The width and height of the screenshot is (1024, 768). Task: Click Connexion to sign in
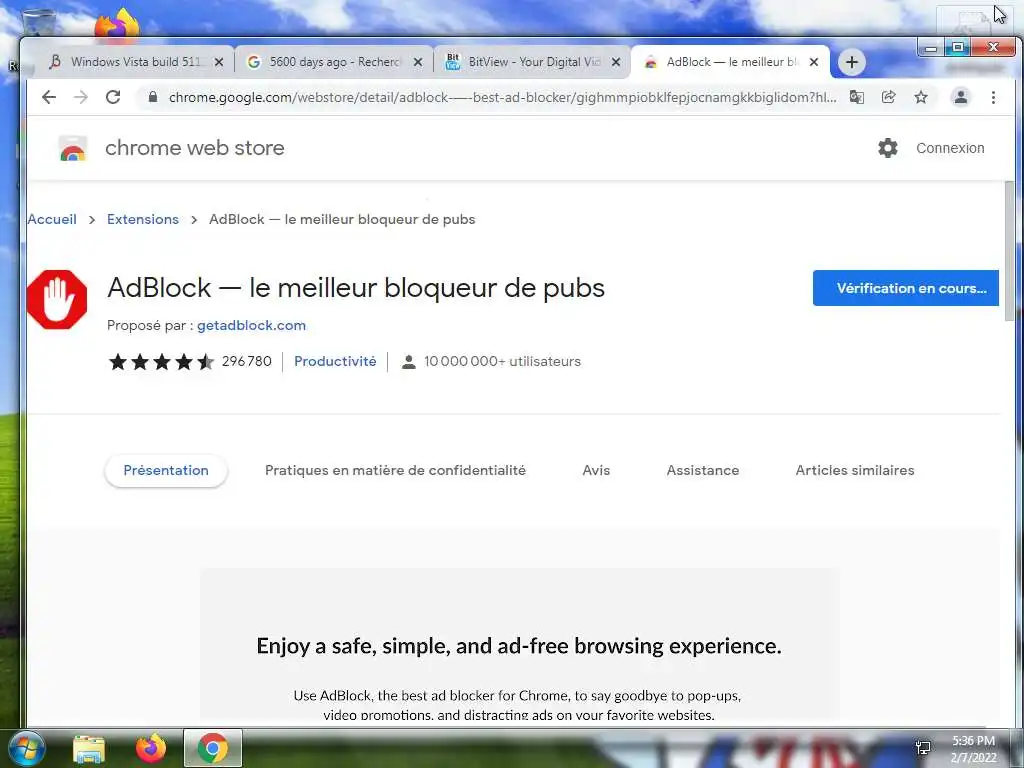click(x=950, y=148)
